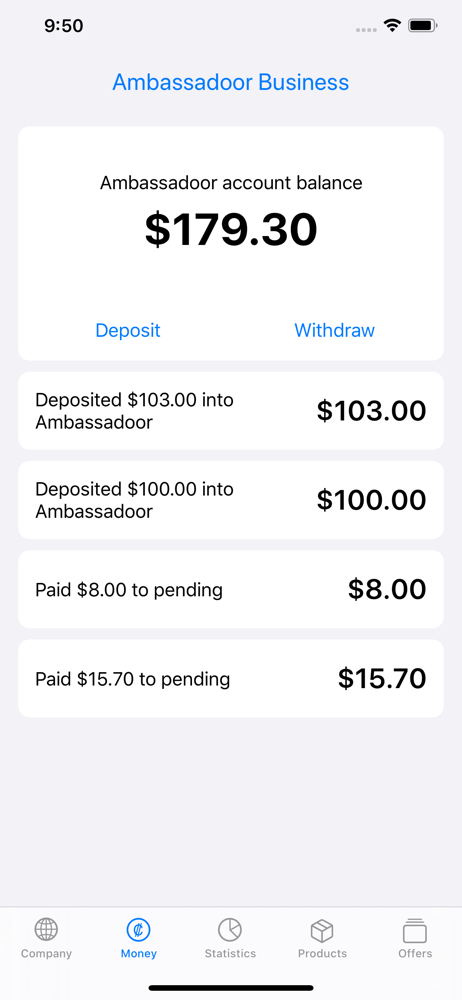Open the Paid $15.70 to pending entry
This screenshot has width=462, height=1000.
(231, 679)
